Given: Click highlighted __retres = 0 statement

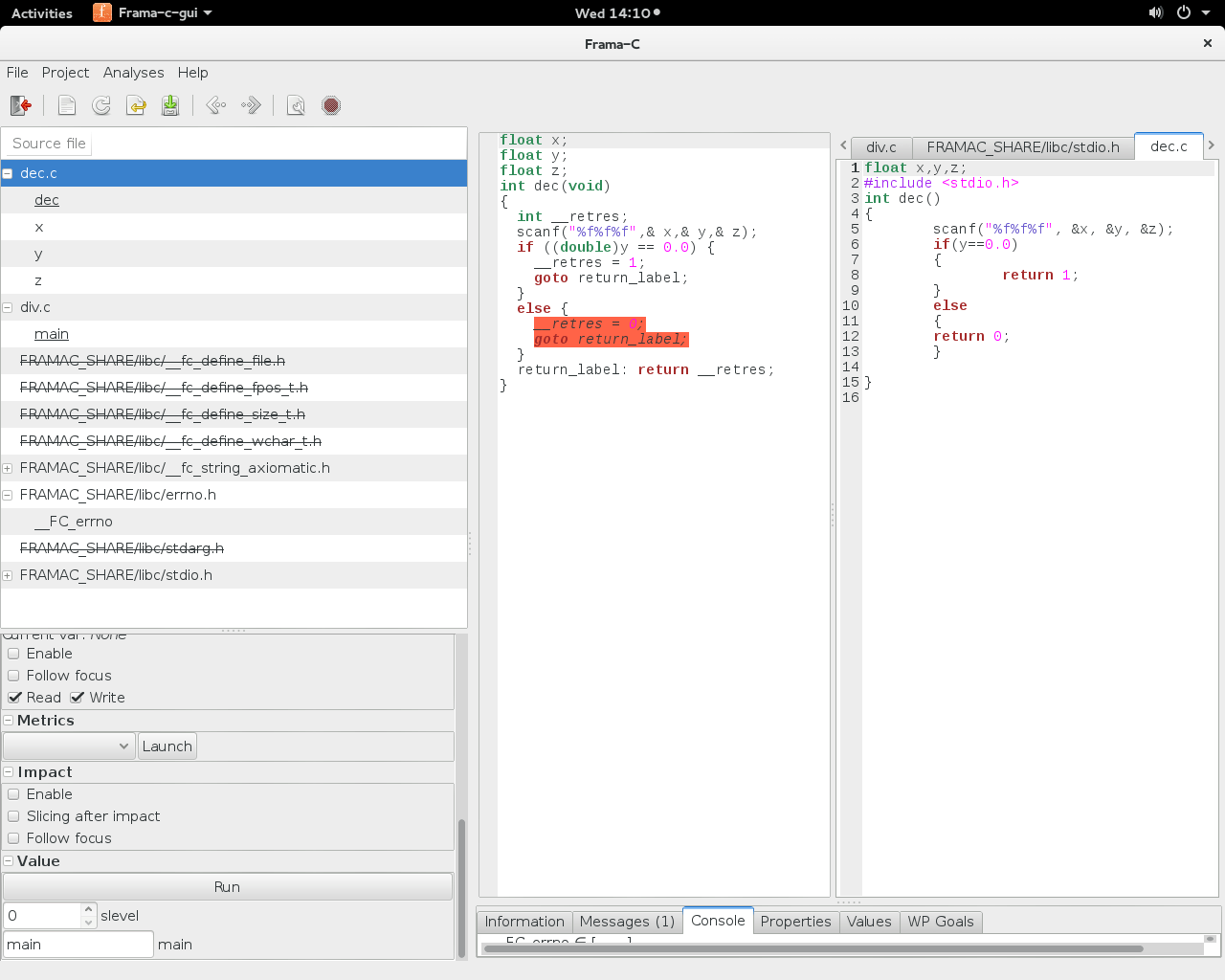Looking at the screenshot, I should pyautogui.click(x=590, y=324).
